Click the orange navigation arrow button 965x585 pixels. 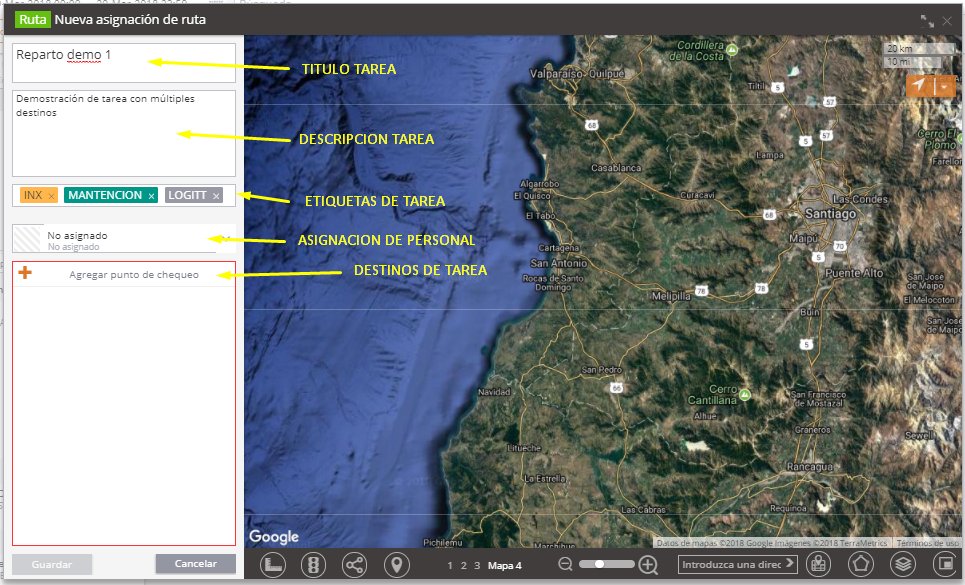(x=919, y=86)
